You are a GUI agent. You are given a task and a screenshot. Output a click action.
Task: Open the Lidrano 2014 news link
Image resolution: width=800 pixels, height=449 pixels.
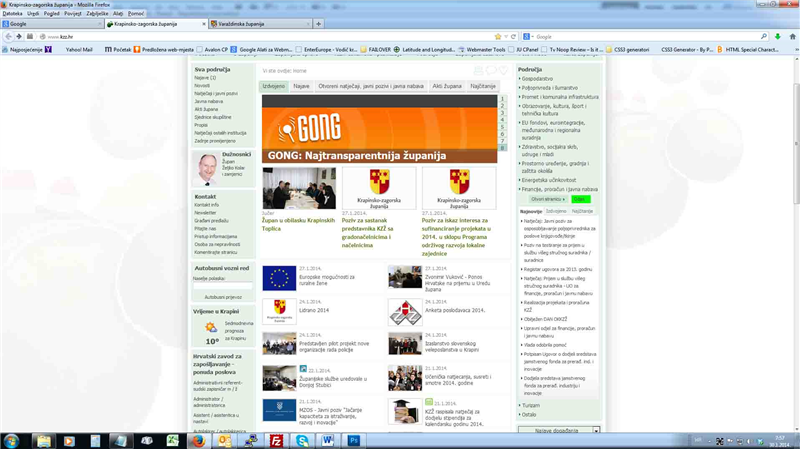coord(315,310)
